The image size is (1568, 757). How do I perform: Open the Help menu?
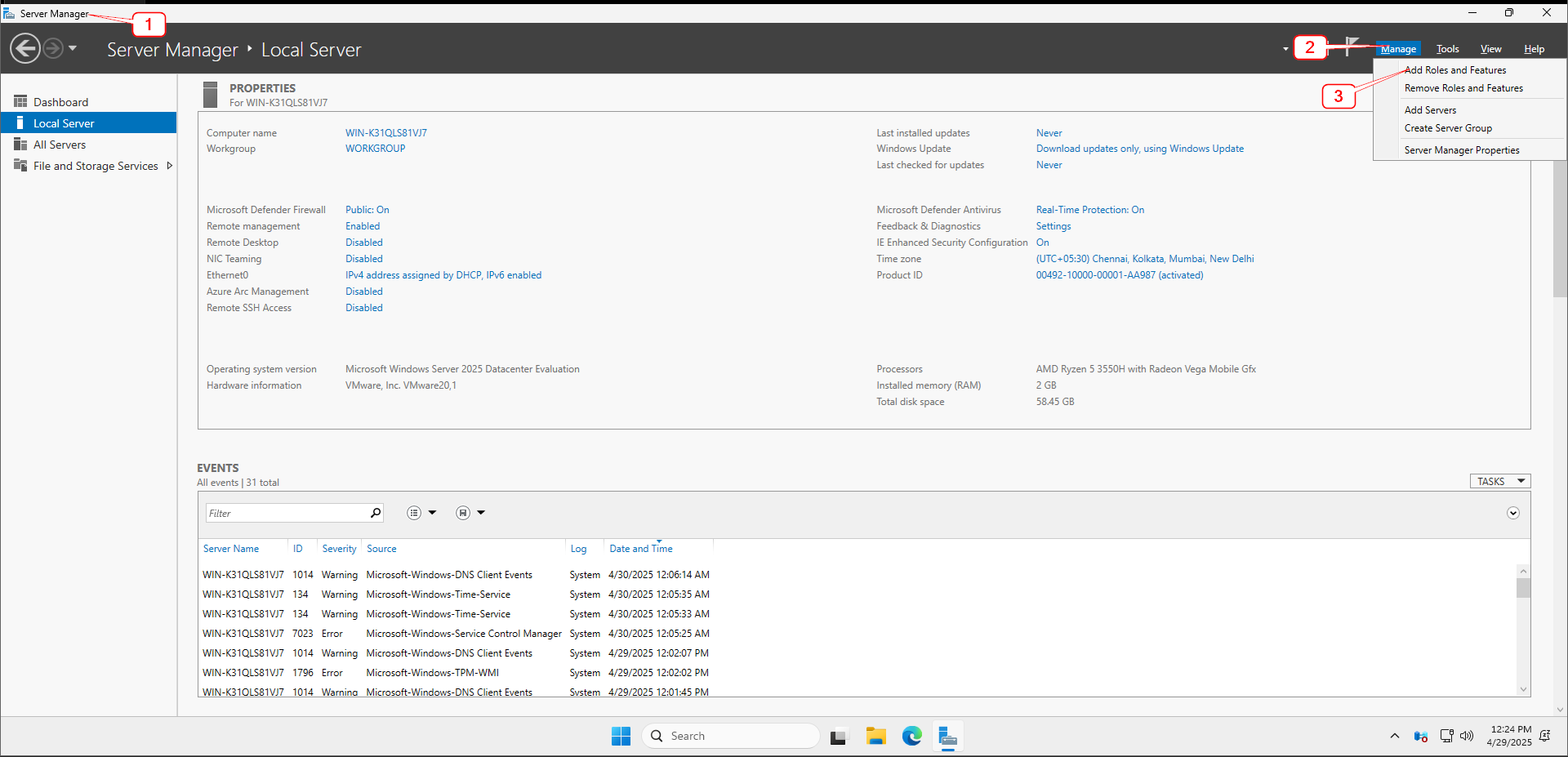click(1534, 49)
